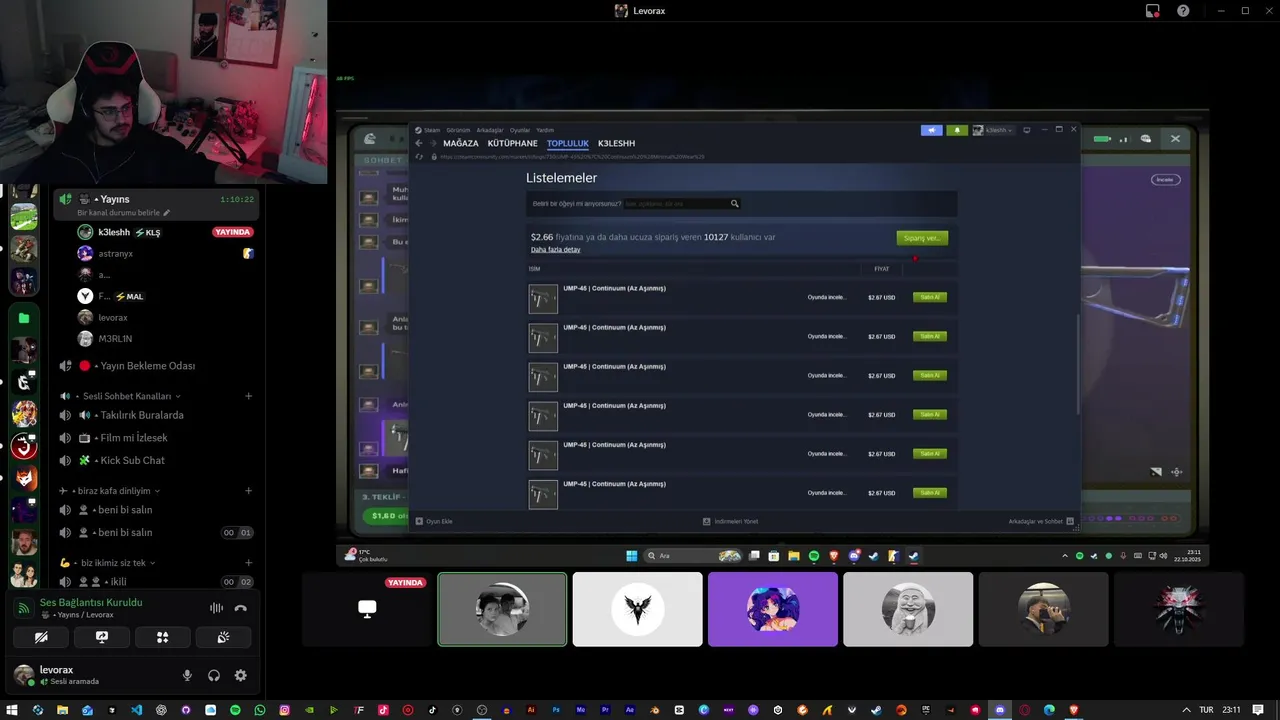Add channel to biz ikimiz siz tek category
1280x720 pixels.
point(249,563)
